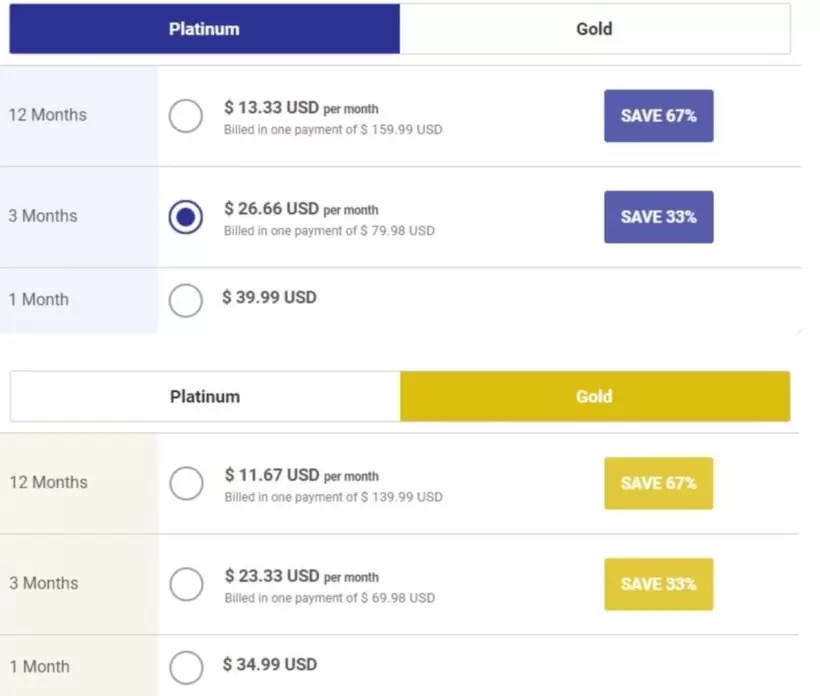Select the $26.66 USD per month radio option

point(185,217)
